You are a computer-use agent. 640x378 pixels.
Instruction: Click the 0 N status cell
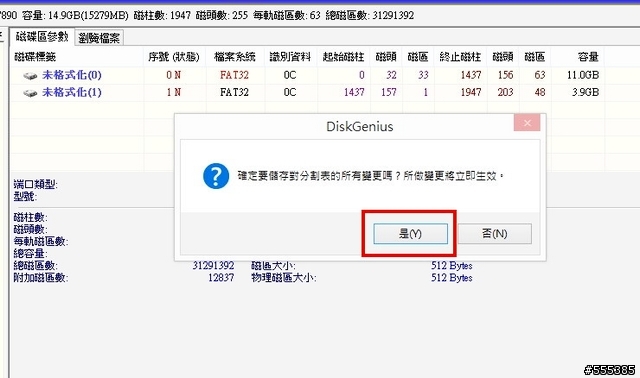coord(173,75)
